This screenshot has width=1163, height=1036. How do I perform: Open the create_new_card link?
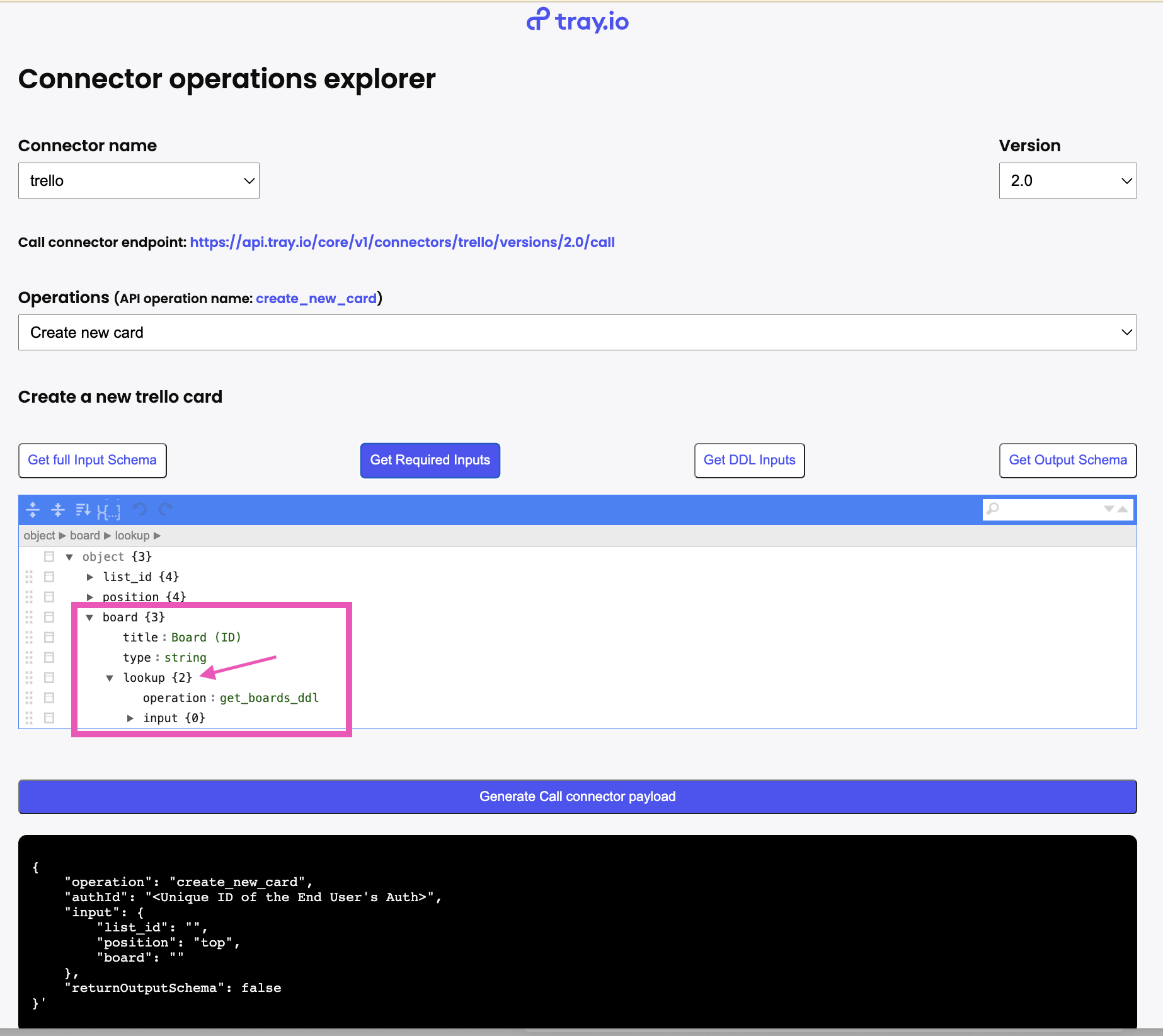coord(316,298)
